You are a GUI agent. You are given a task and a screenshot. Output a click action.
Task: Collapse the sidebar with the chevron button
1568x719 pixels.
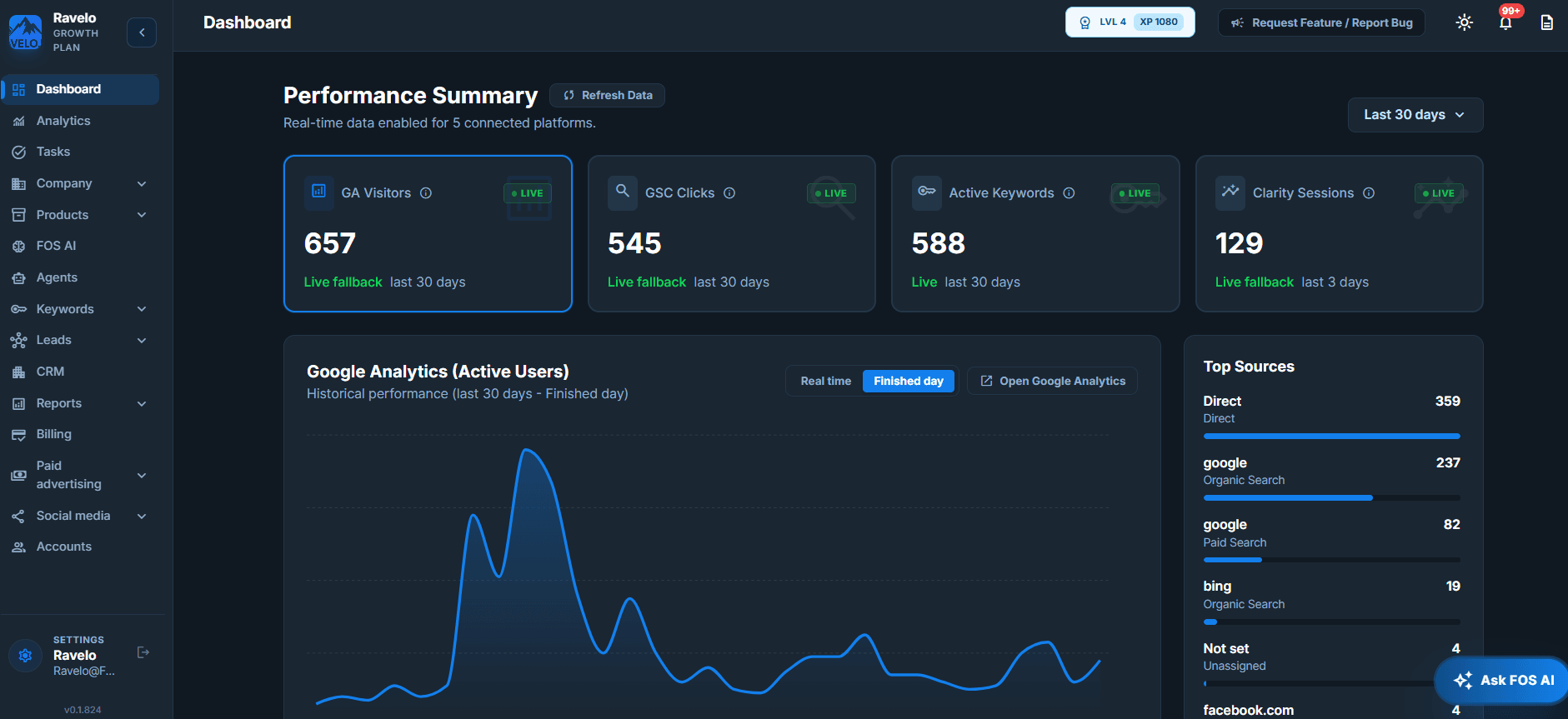coord(142,32)
